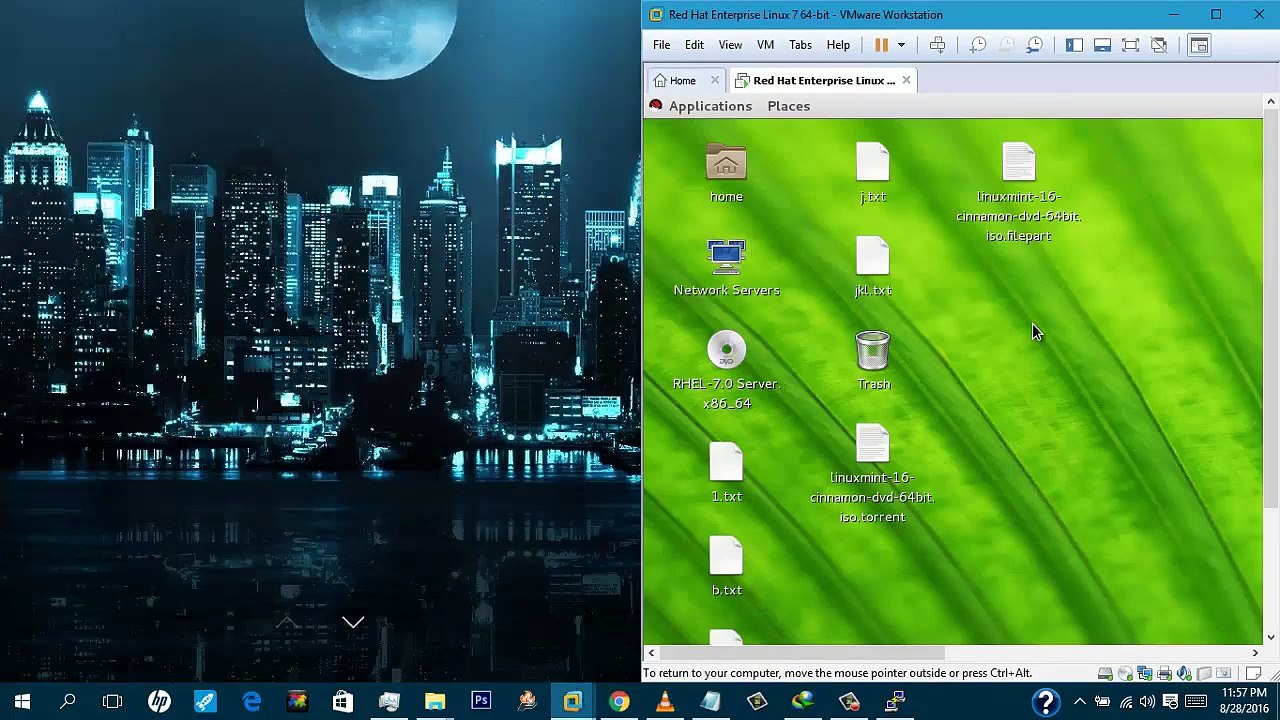Close the Red Hat Enterprise Linux tab
Viewport: 1280px width, 720px height.
(x=906, y=80)
